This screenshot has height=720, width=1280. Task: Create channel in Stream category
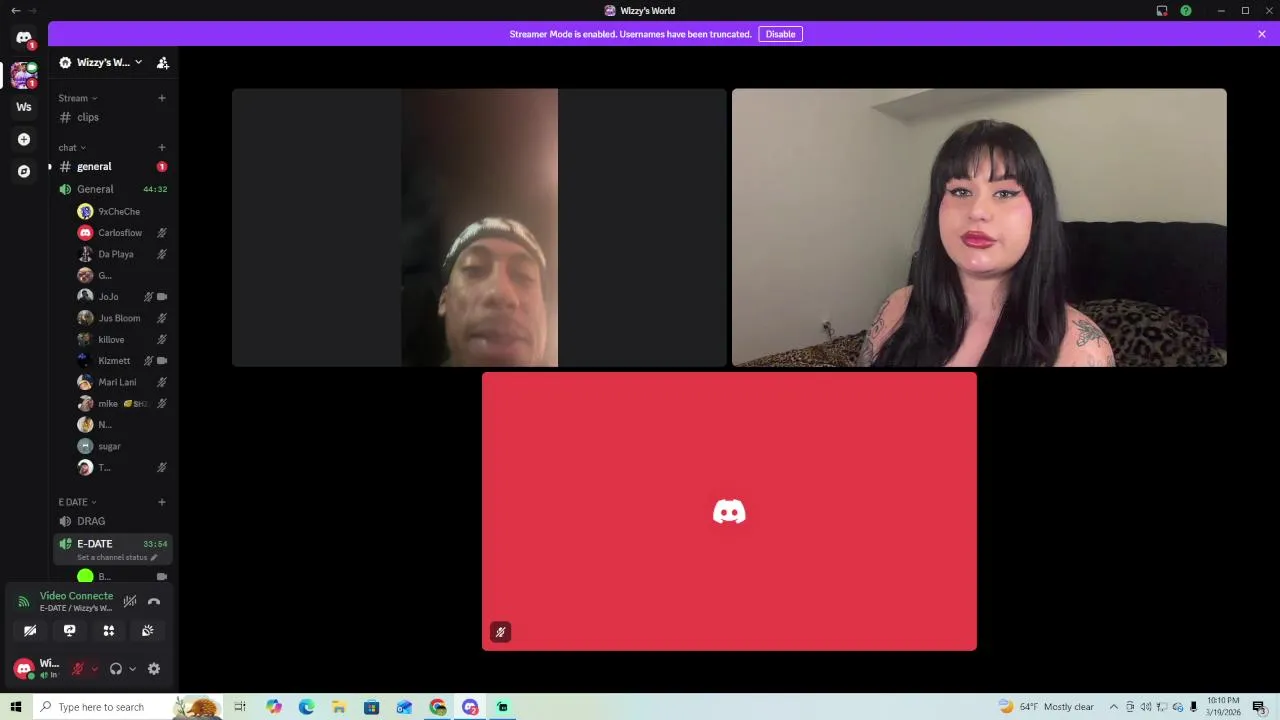pos(162,98)
